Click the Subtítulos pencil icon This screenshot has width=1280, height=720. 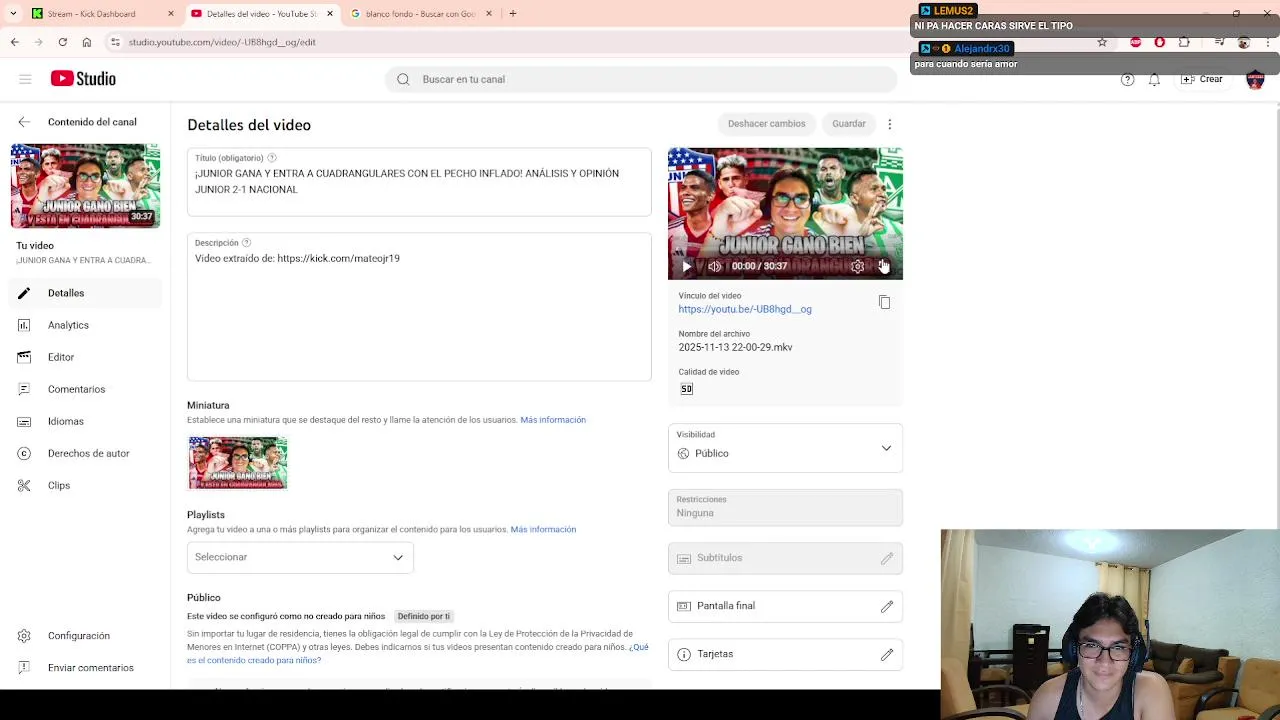(x=886, y=558)
